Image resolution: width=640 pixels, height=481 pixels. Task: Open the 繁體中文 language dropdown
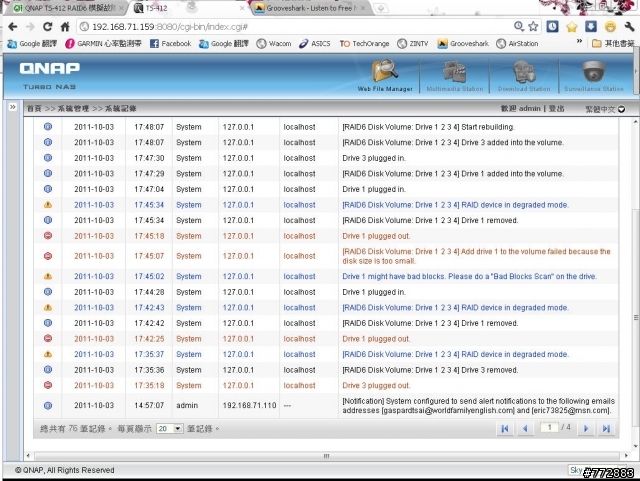click(x=605, y=109)
